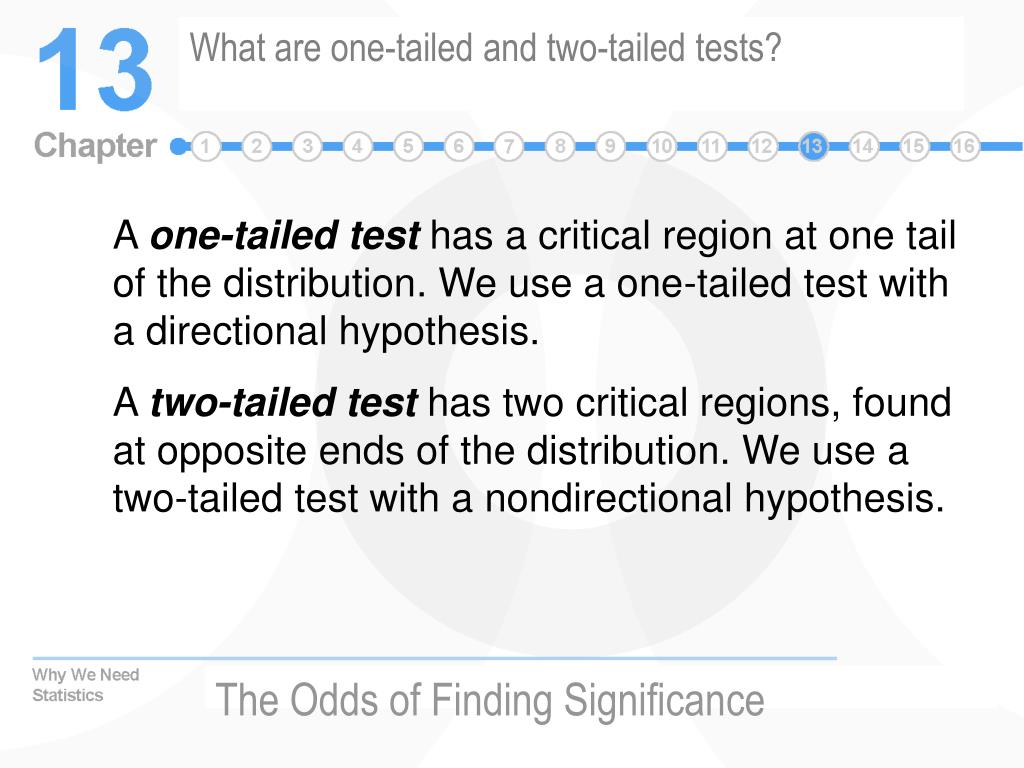Jump to chapter 15 circle

tap(914, 146)
